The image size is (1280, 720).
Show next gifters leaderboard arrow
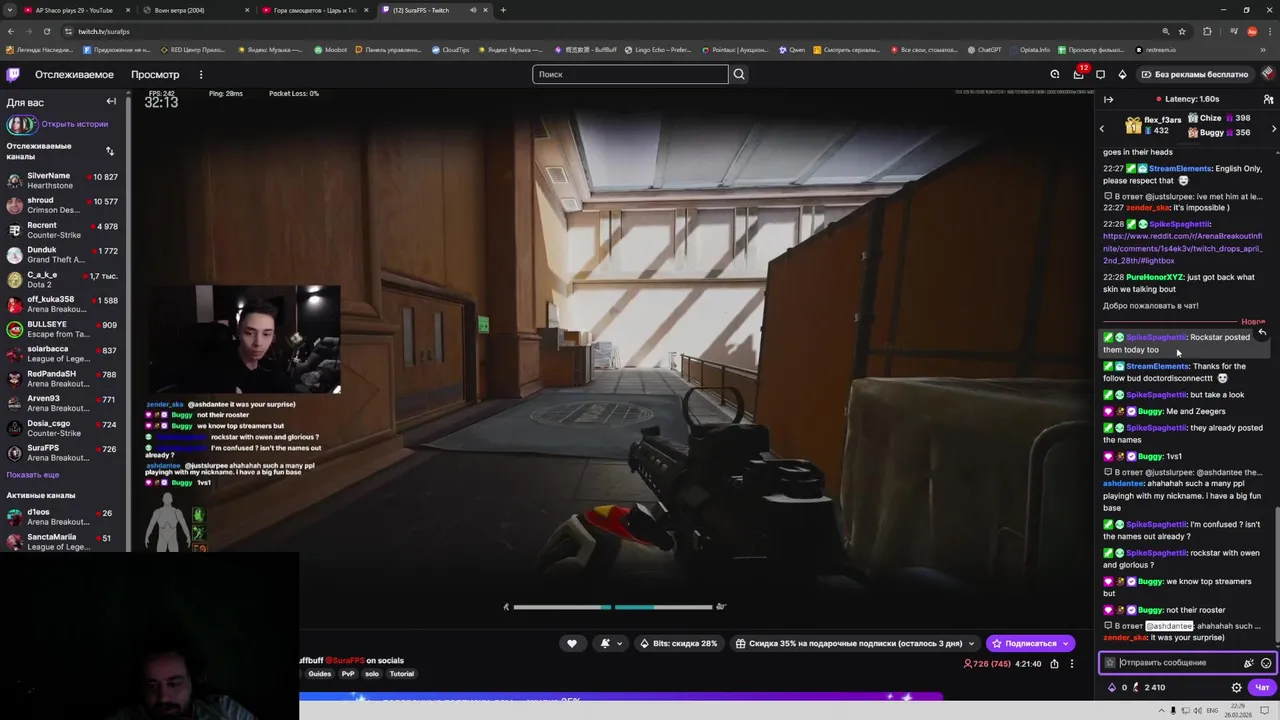(x=1273, y=129)
